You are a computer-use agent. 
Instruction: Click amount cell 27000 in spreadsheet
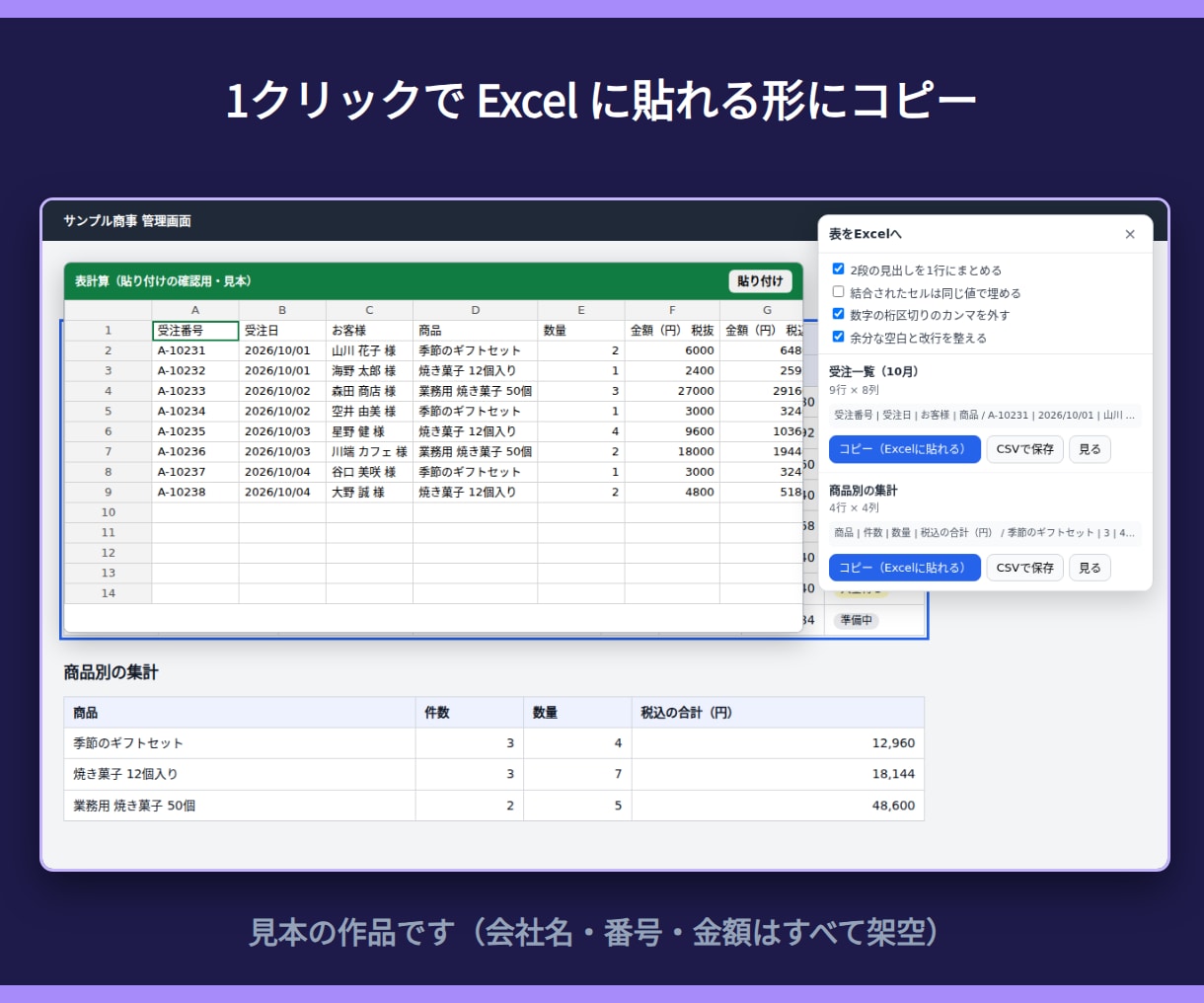point(672,391)
